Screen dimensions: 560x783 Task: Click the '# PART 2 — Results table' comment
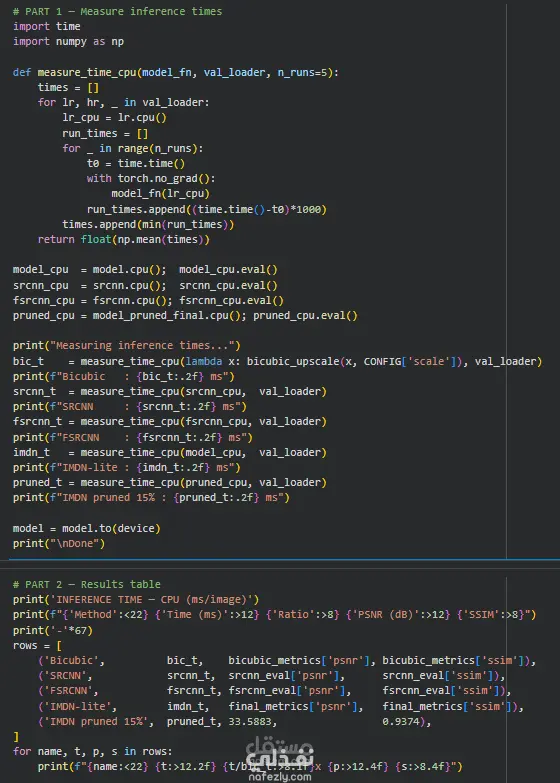point(86,584)
